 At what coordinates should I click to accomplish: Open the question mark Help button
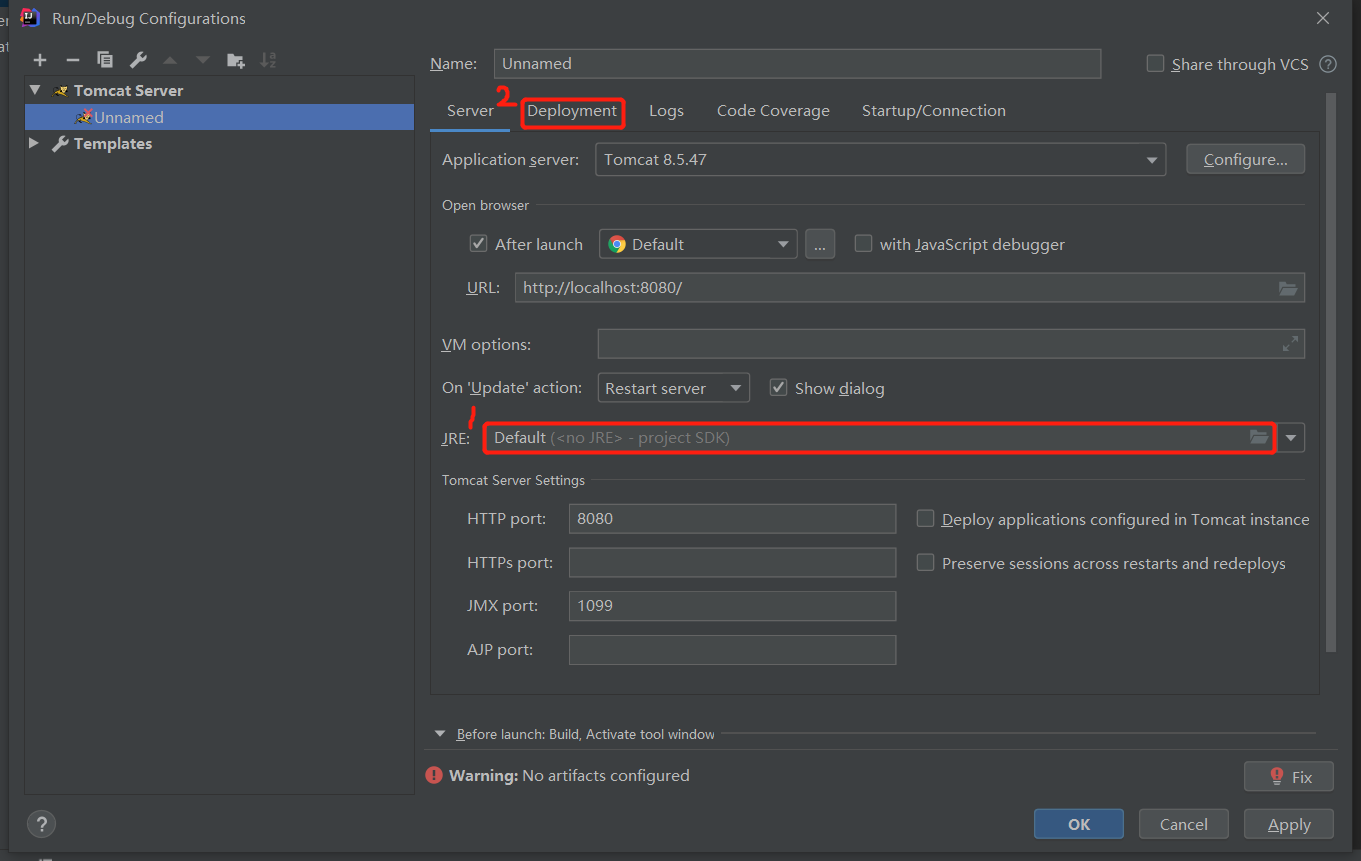tap(41, 824)
